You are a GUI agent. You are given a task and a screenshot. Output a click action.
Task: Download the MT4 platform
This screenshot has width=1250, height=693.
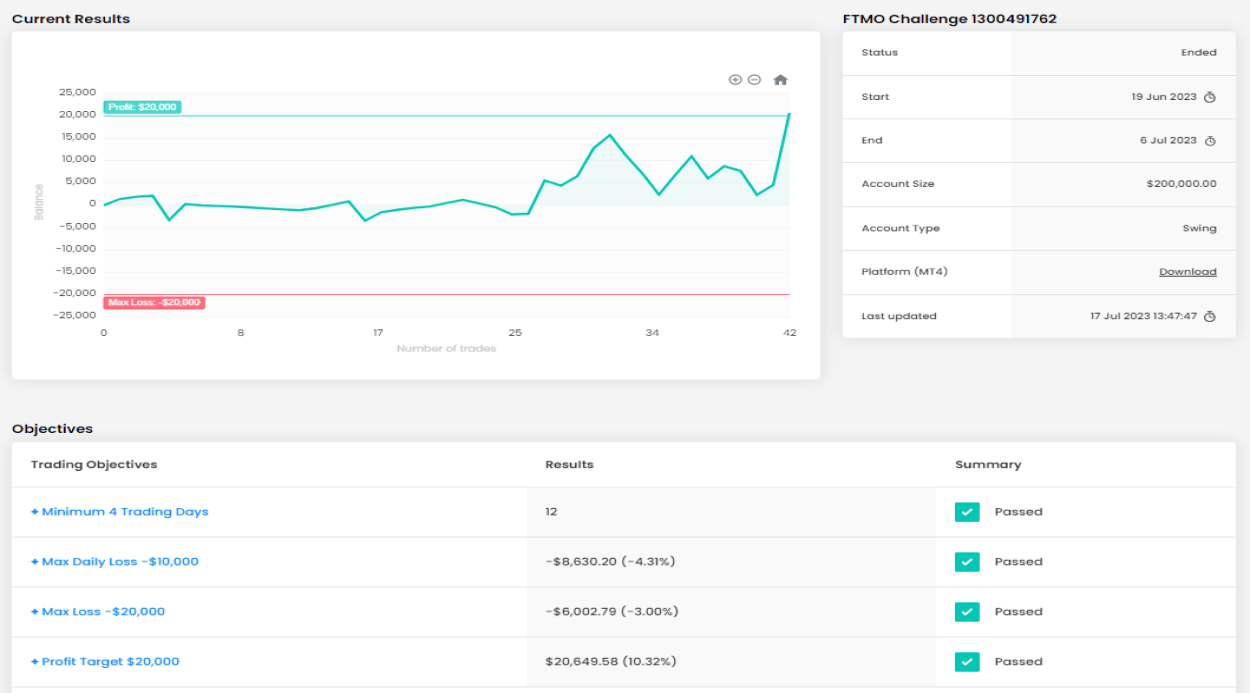[1187, 272]
